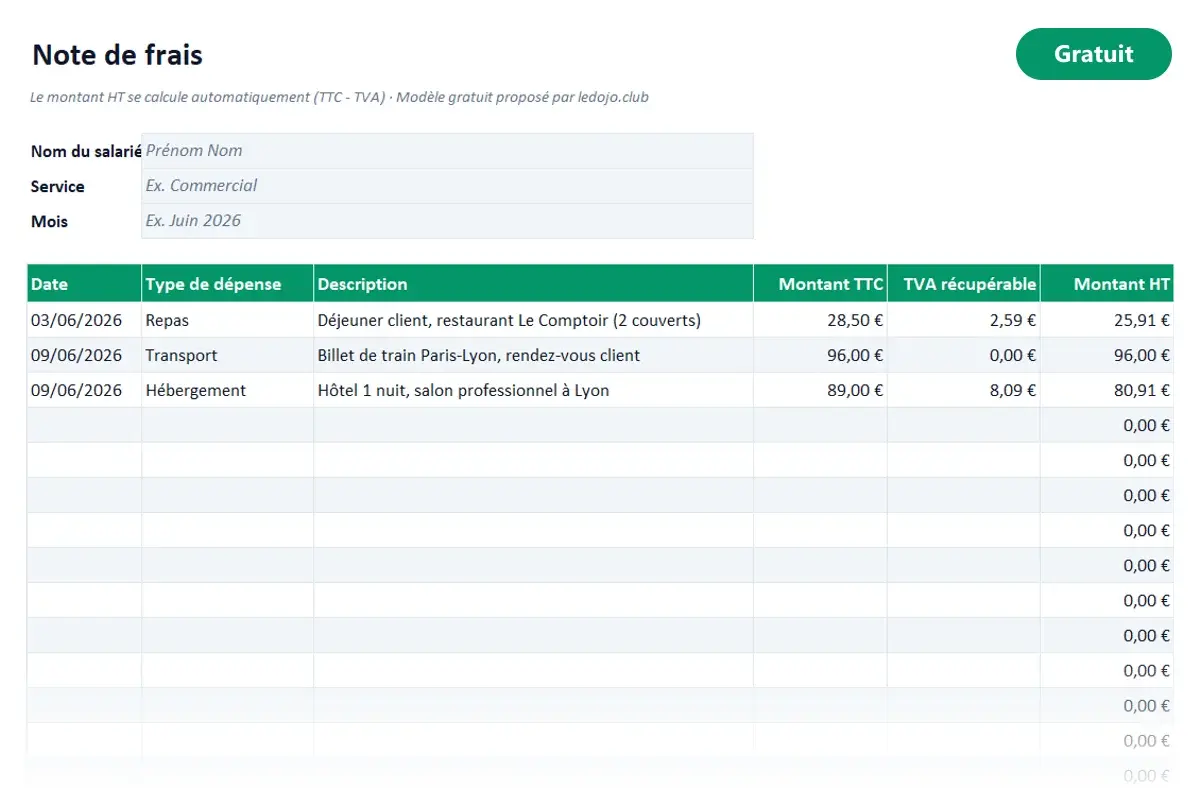Select the Transport expense type cell
Image resolution: width=1200 pixels, height=800 pixels.
click(x=227, y=355)
